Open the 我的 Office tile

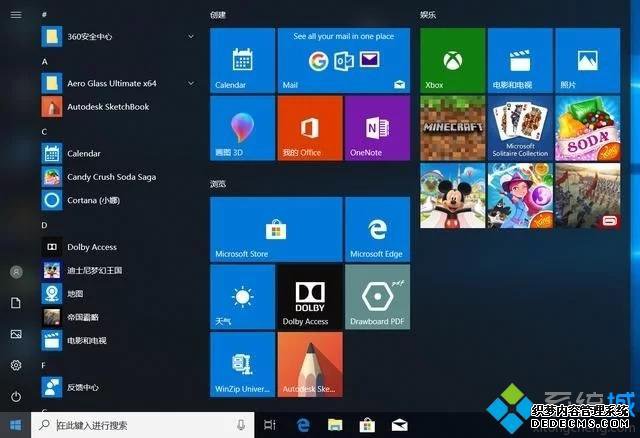coord(310,128)
